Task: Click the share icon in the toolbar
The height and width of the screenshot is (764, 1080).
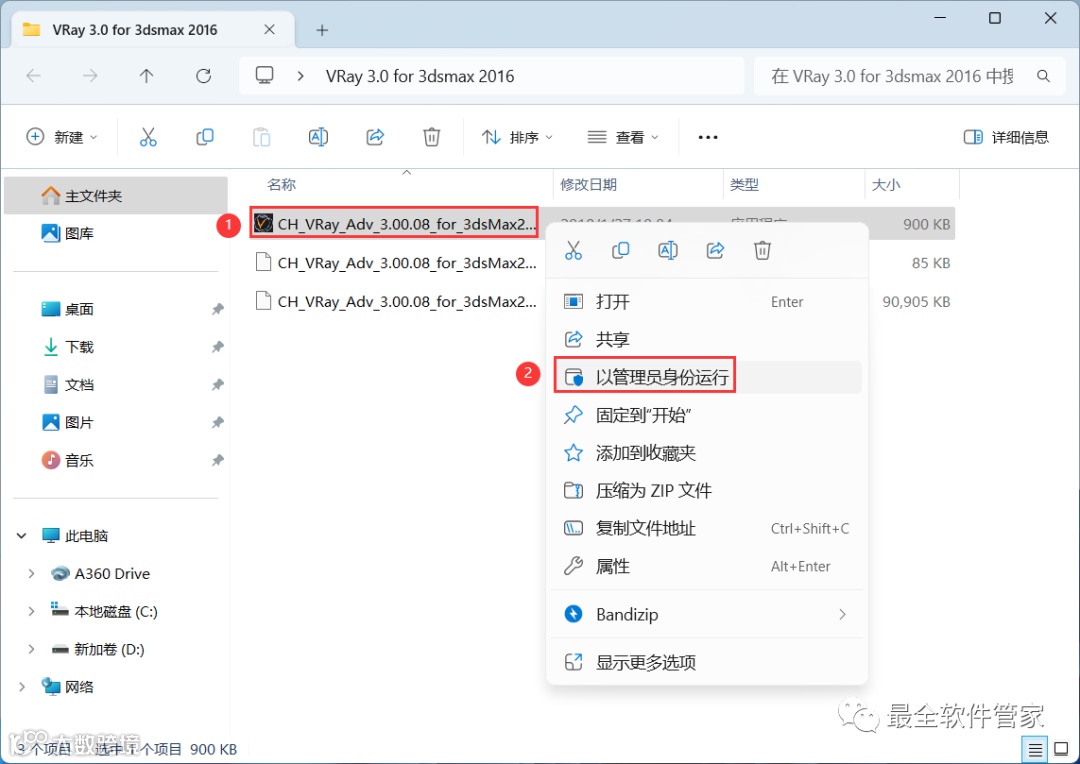Action: click(375, 137)
